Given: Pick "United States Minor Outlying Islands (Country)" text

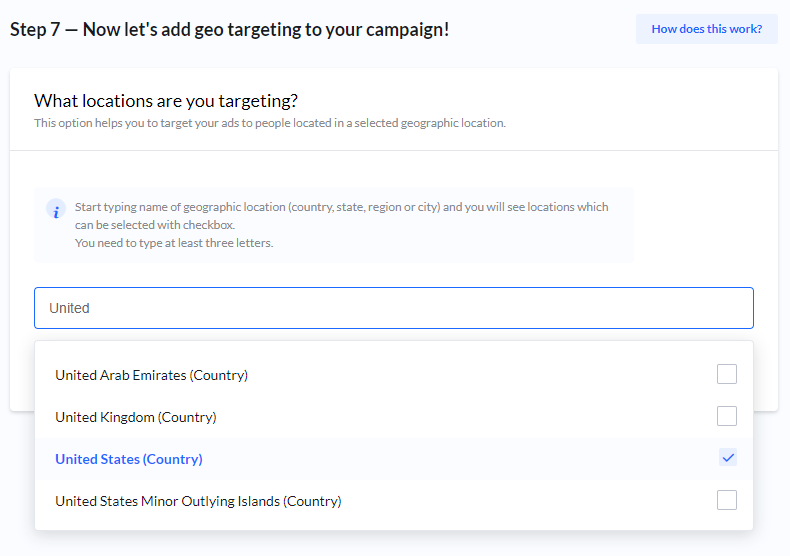Looking at the screenshot, I should pyautogui.click(x=198, y=501).
